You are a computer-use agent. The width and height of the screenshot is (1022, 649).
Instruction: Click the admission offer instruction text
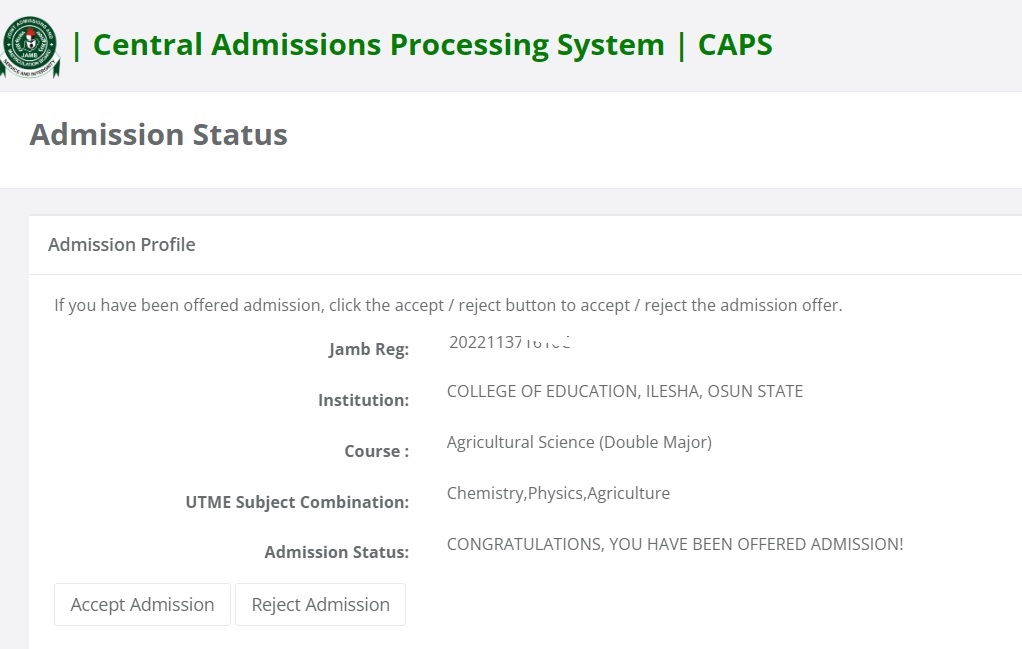pyautogui.click(x=448, y=305)
